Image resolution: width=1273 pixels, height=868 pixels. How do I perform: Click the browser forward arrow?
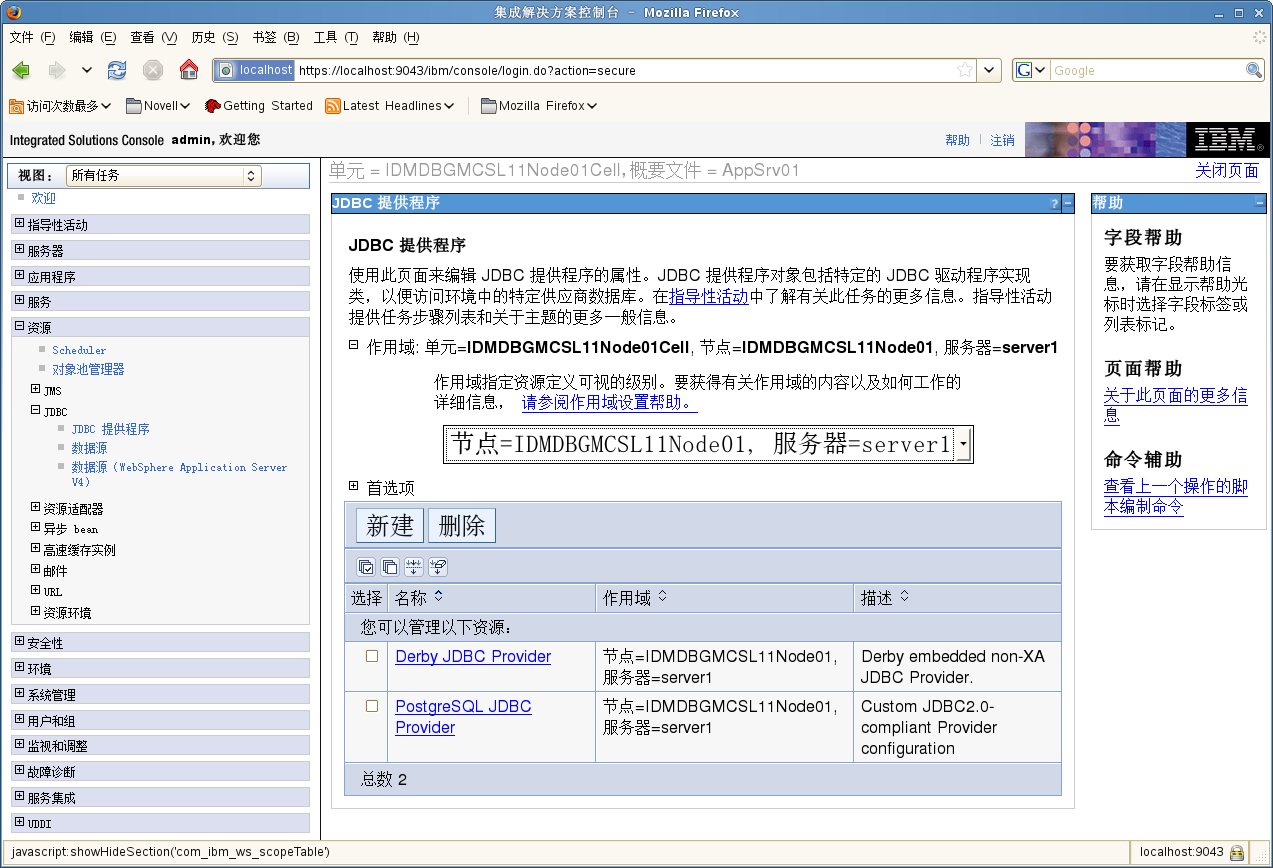(57, 70)
